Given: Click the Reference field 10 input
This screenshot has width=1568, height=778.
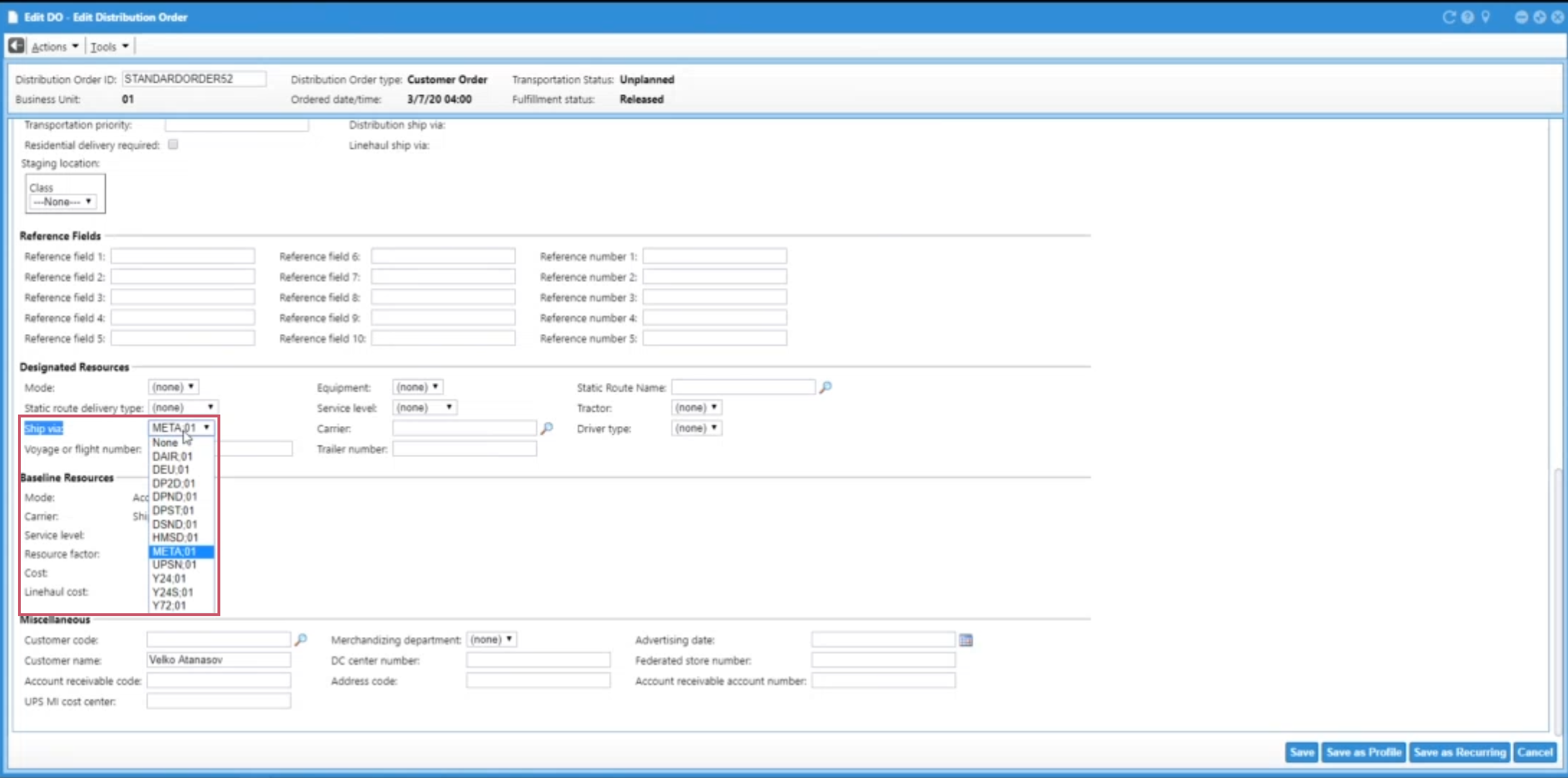Looking at the screenshot, I should pos(443,338).
